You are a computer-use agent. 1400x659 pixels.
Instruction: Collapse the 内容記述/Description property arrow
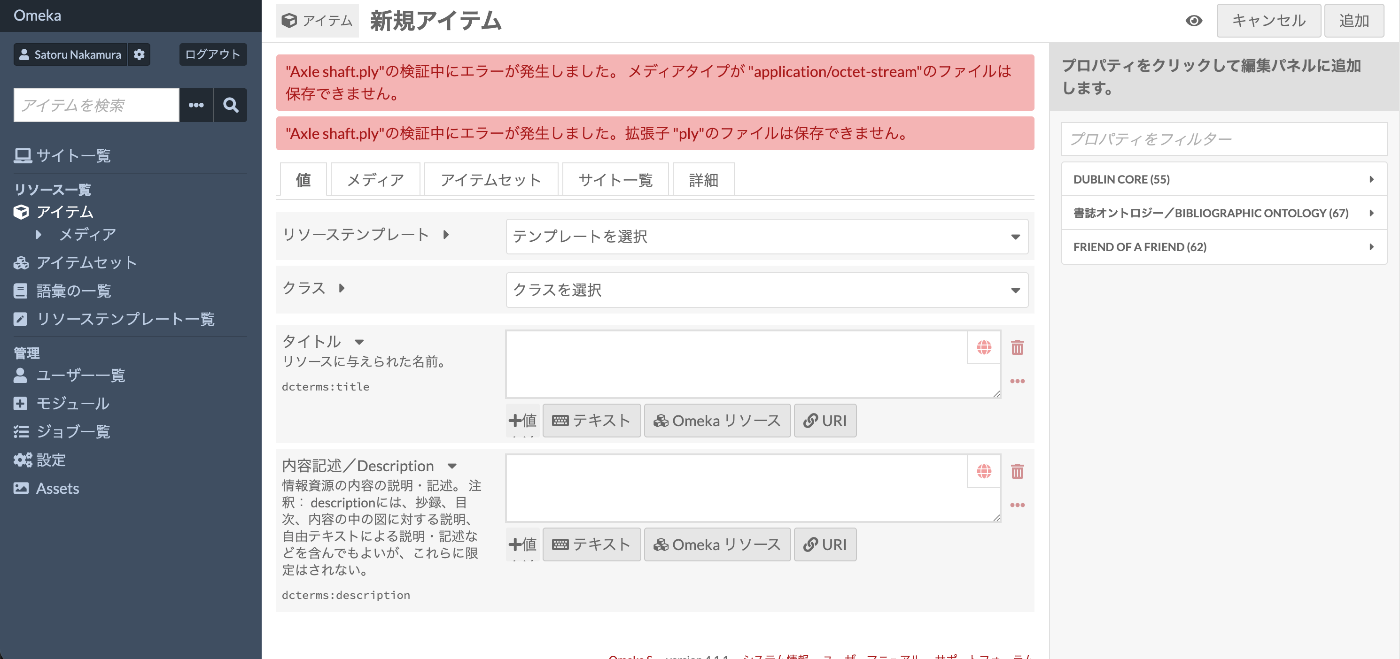pos(452,466)
